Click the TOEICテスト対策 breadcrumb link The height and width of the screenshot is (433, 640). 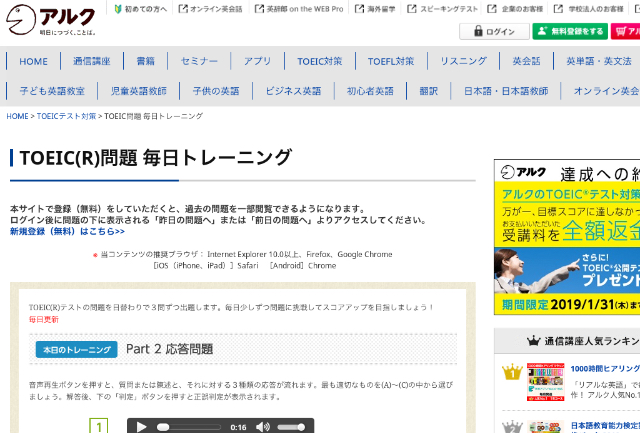[x=66, y=116]
